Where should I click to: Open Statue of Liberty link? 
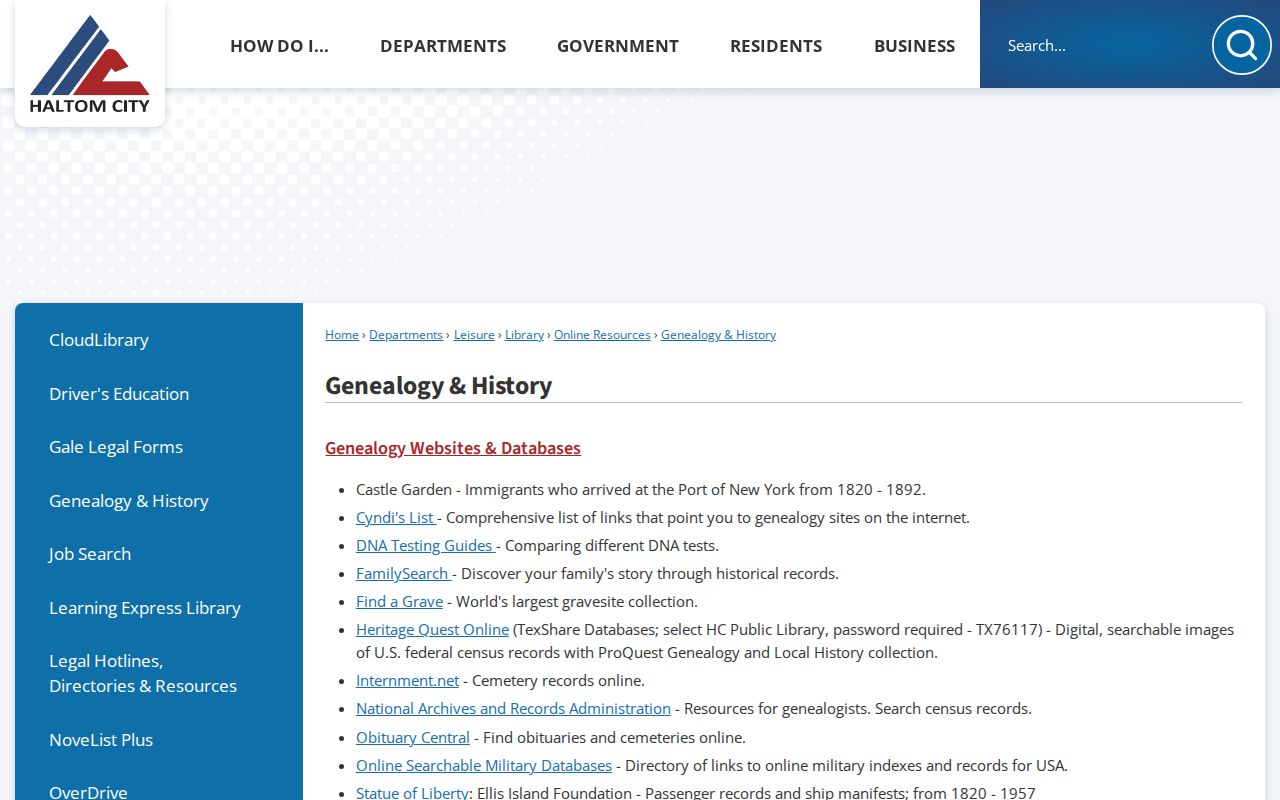[x=412, y=793]
